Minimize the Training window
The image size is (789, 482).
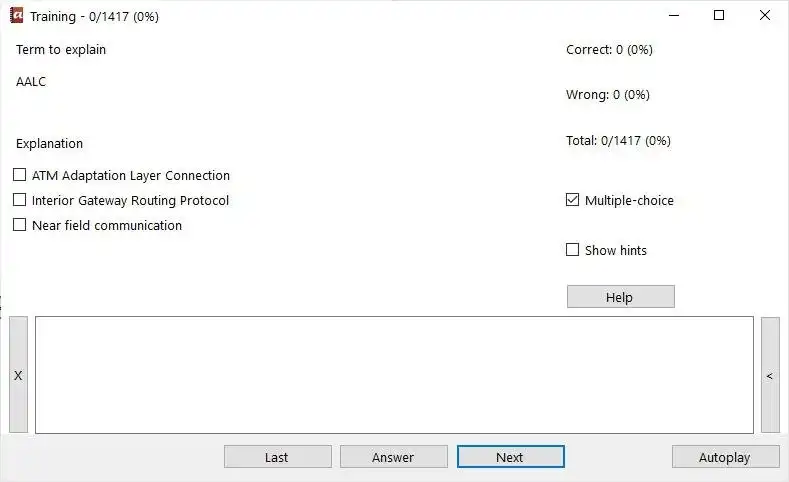point(673,16)
